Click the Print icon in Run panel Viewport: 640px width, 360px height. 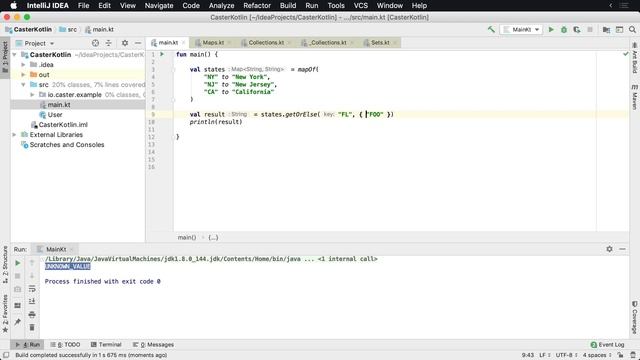[x=32, y=314]
